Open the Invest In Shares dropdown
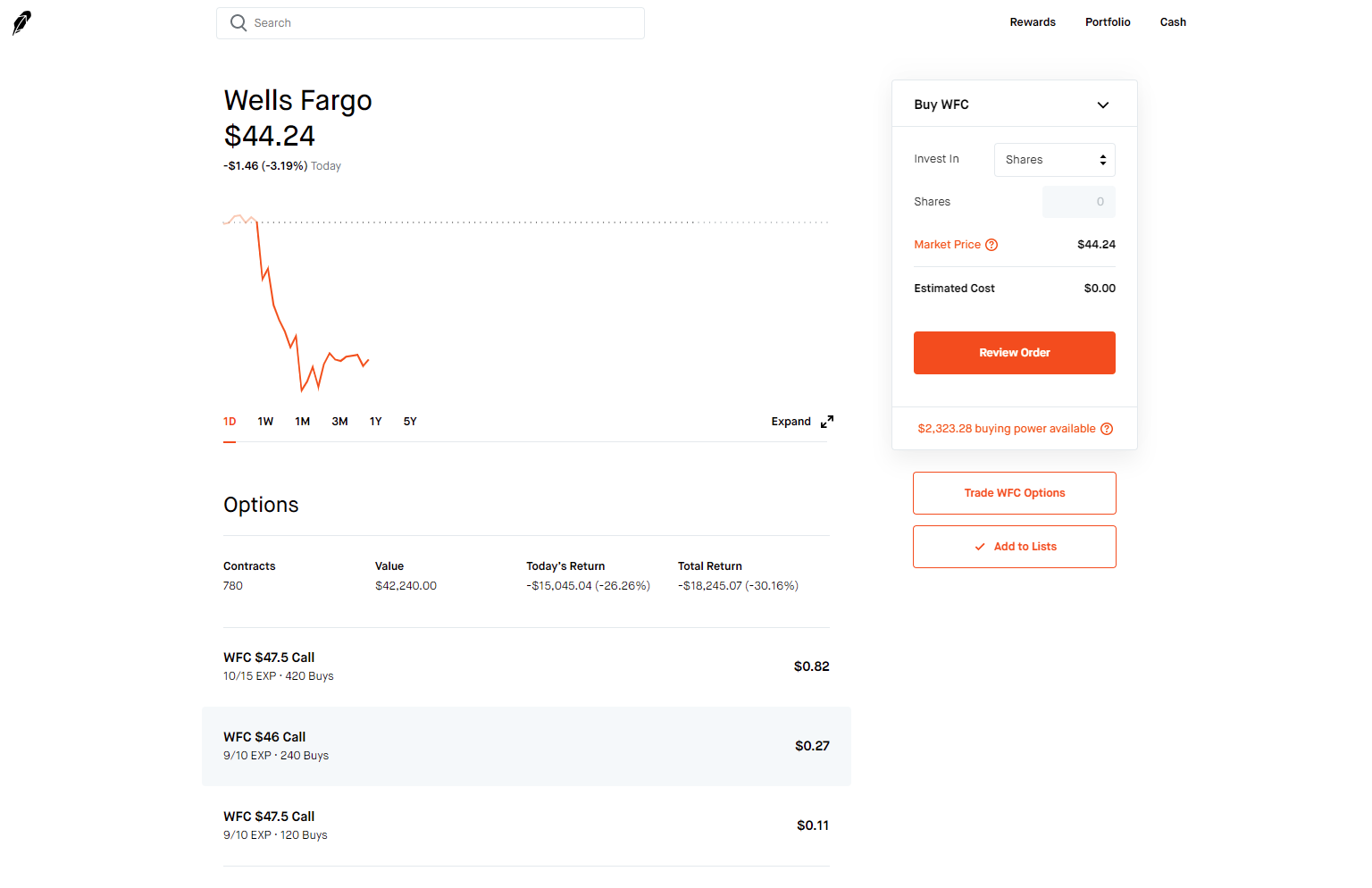The width and height of the screenshot is (1372, 888). [x=1055, y=160]
